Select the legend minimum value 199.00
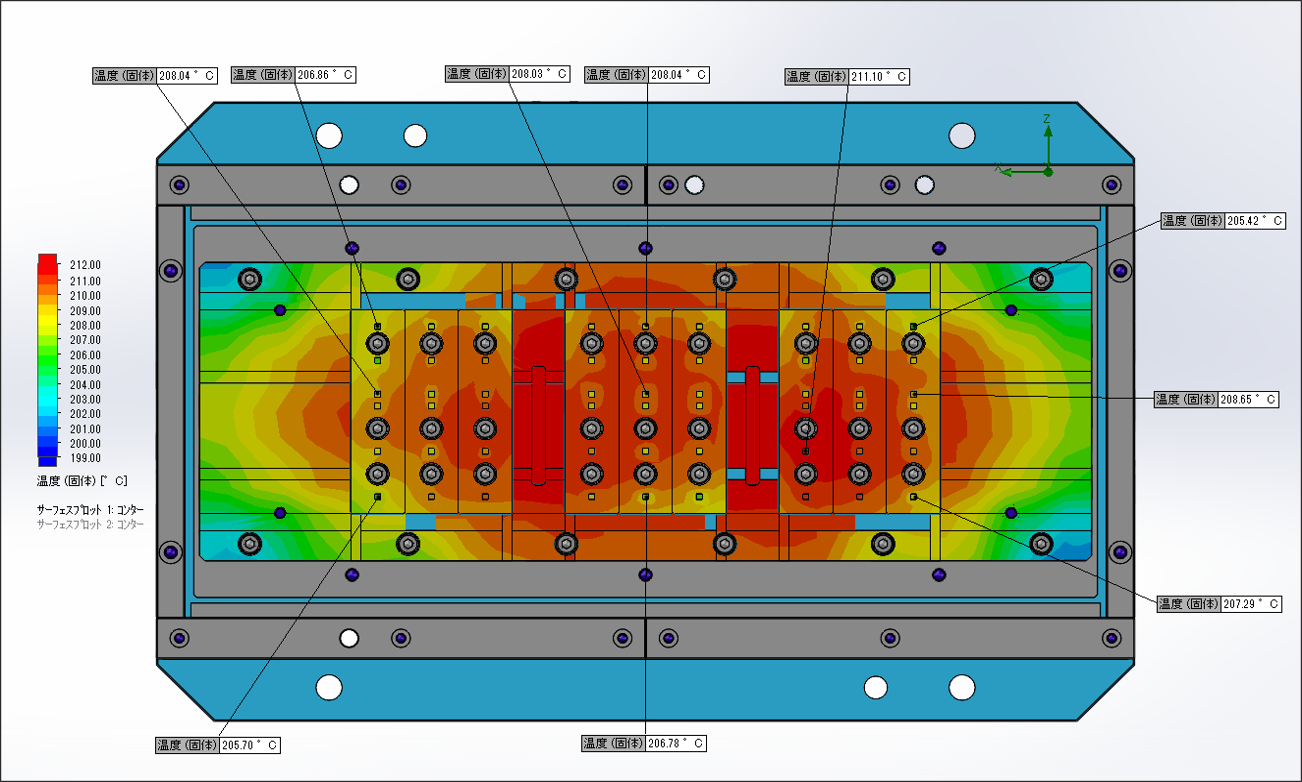 tap(84, 459)
